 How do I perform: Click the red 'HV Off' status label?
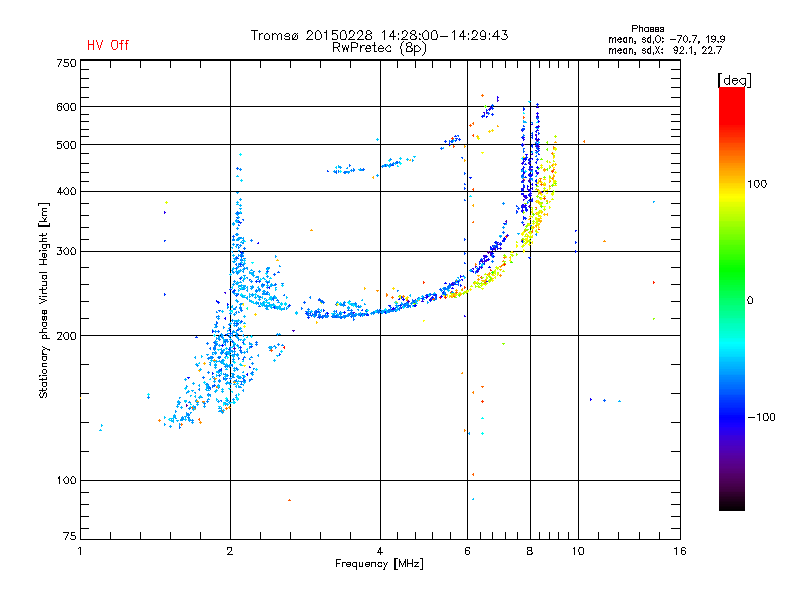point(108,45)
